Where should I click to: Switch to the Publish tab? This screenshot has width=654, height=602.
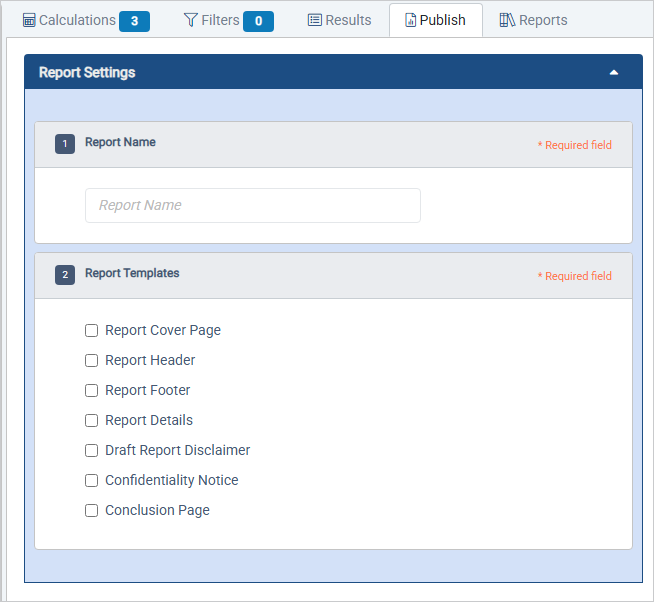(x=435, y=21)
